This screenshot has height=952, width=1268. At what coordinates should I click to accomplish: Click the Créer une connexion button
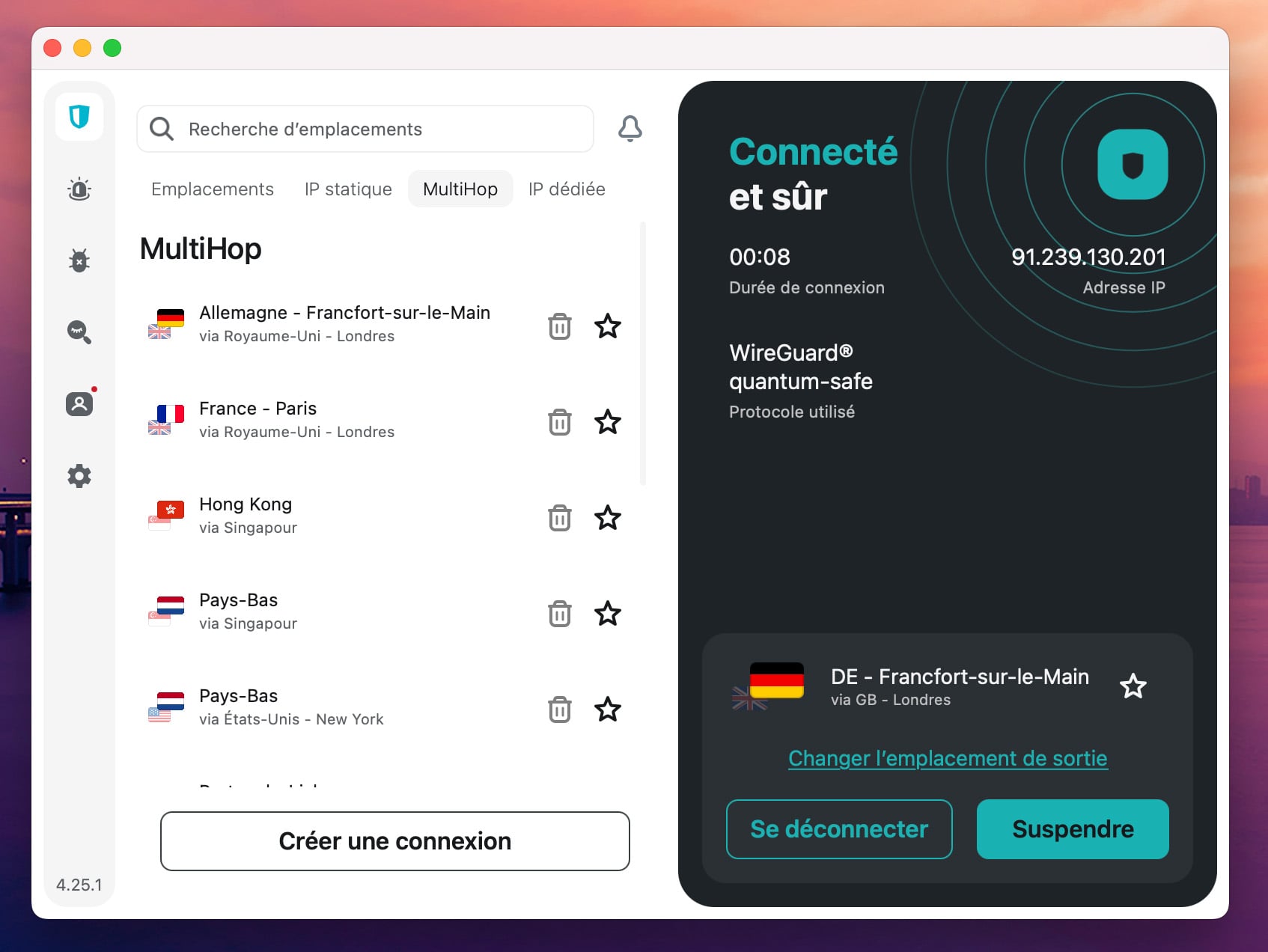pos(395,841)
